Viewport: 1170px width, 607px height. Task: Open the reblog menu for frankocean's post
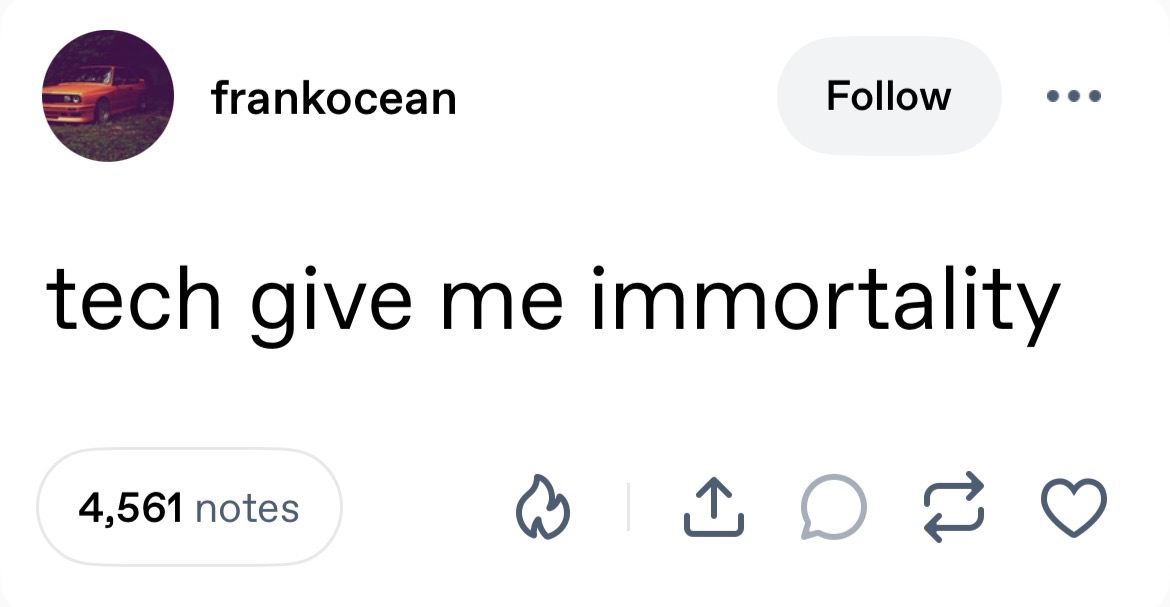(953, 507)
